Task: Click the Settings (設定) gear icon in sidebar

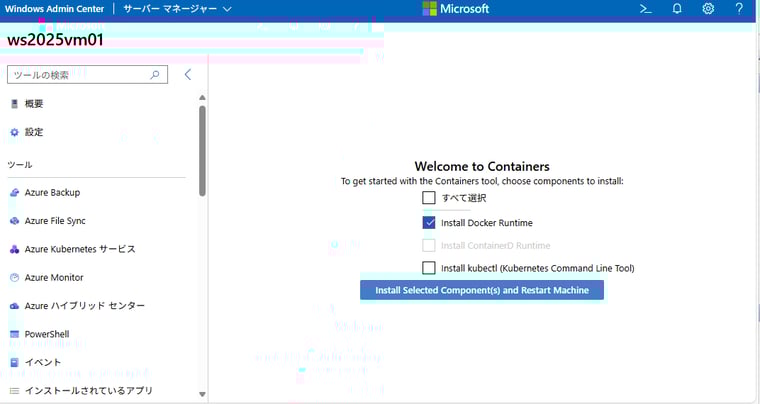Action: point(15,132)
